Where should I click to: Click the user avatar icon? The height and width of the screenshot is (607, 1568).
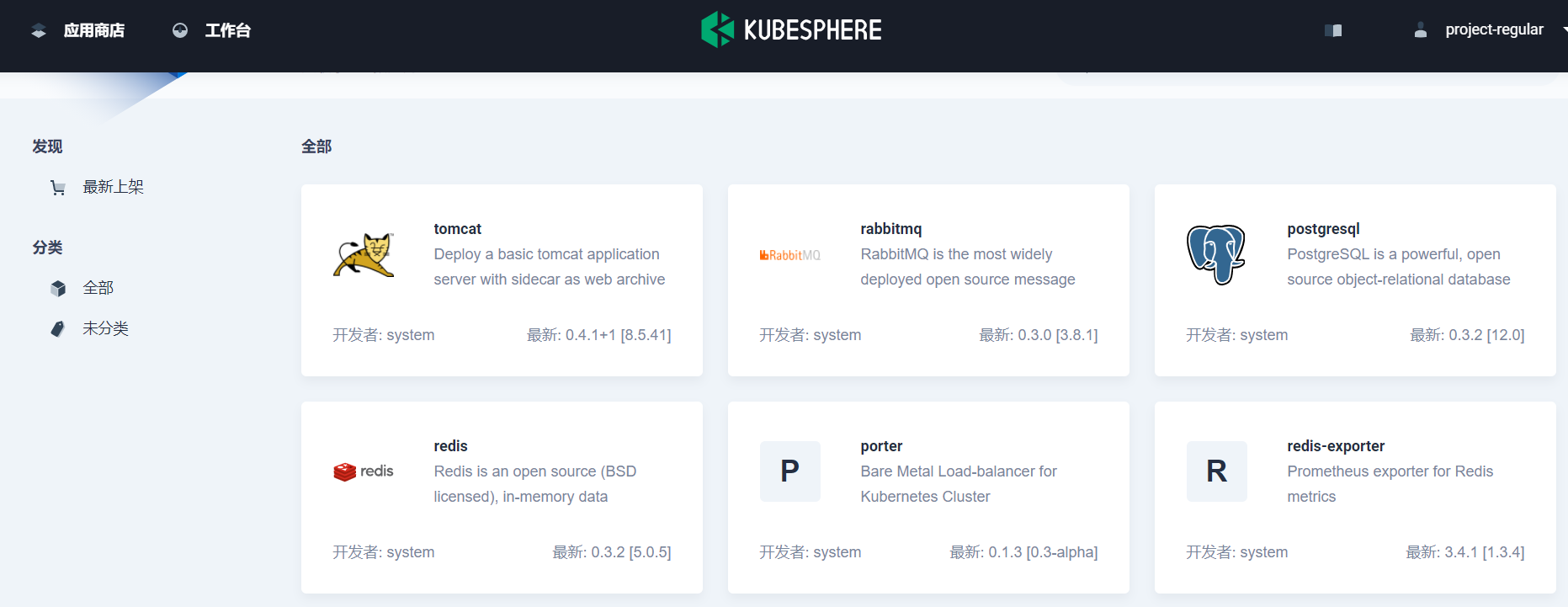point(1421,30)
